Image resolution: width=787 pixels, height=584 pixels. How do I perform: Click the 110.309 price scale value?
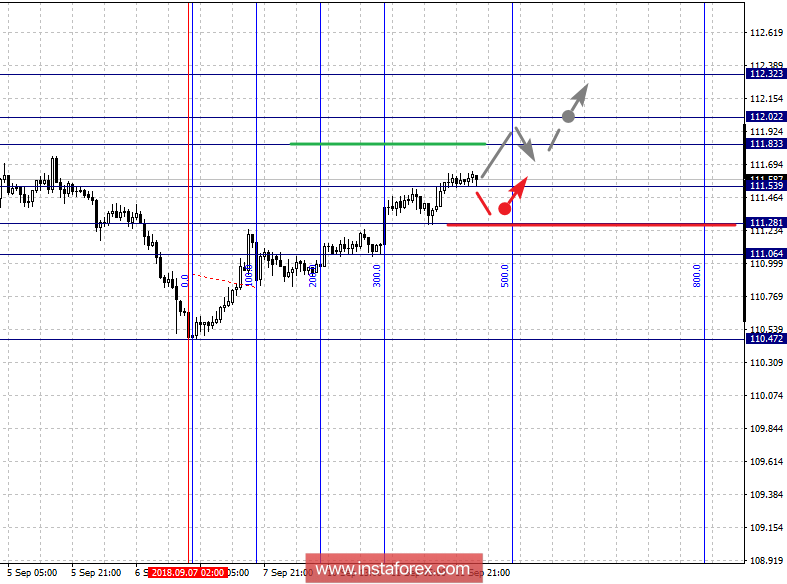tap(766, 362)
